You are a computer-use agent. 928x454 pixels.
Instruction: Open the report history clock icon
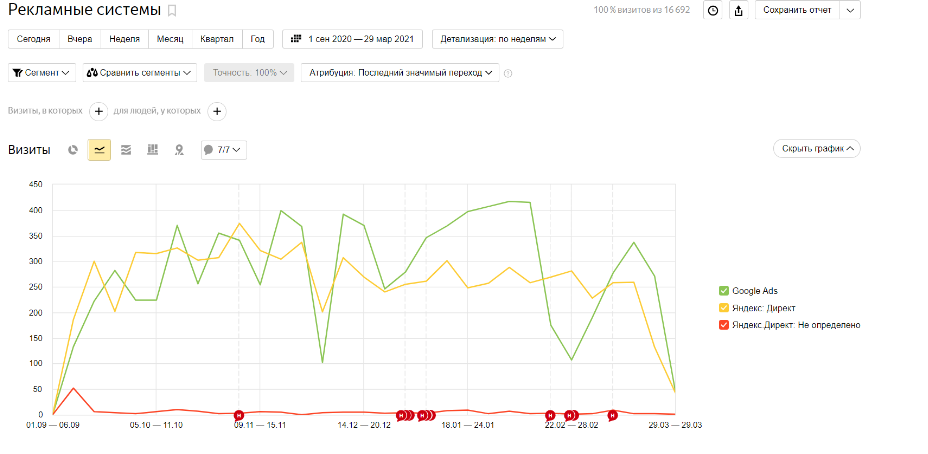click(714, 10)
